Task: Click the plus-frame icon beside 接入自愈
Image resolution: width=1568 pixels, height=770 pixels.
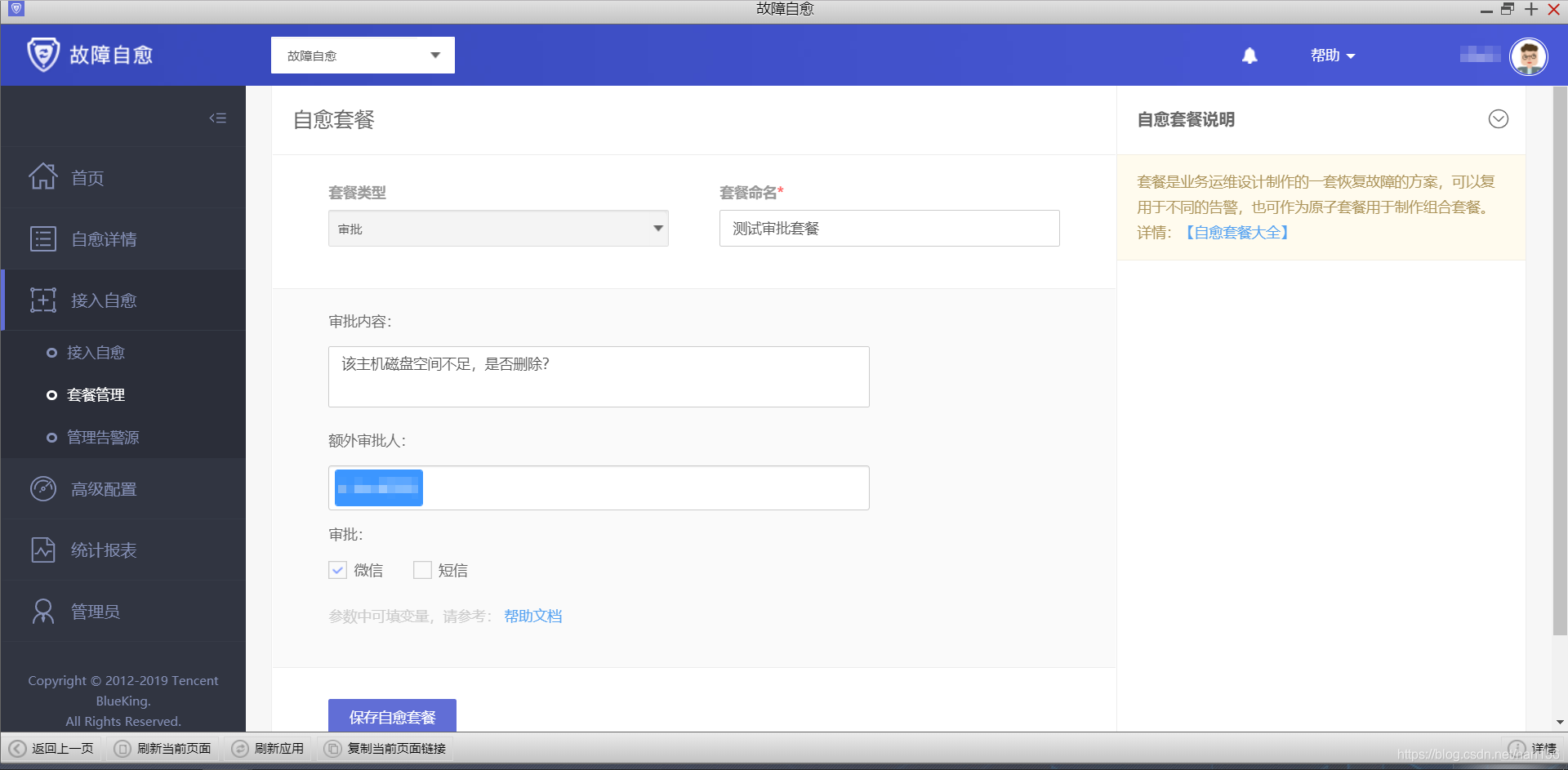Action: pyautogui.click(x=43, y=300)
